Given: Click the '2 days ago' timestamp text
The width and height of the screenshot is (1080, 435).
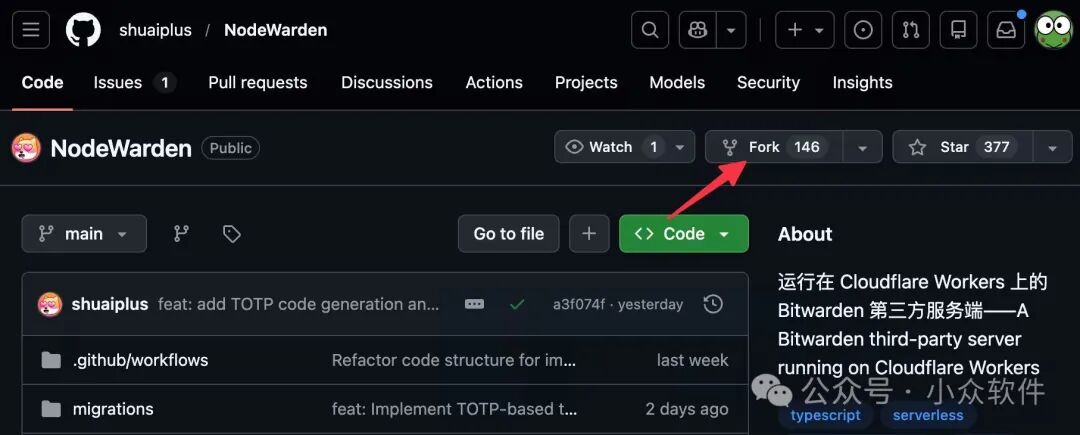Looking at the screenshot, I should click(x=687, y=409).
